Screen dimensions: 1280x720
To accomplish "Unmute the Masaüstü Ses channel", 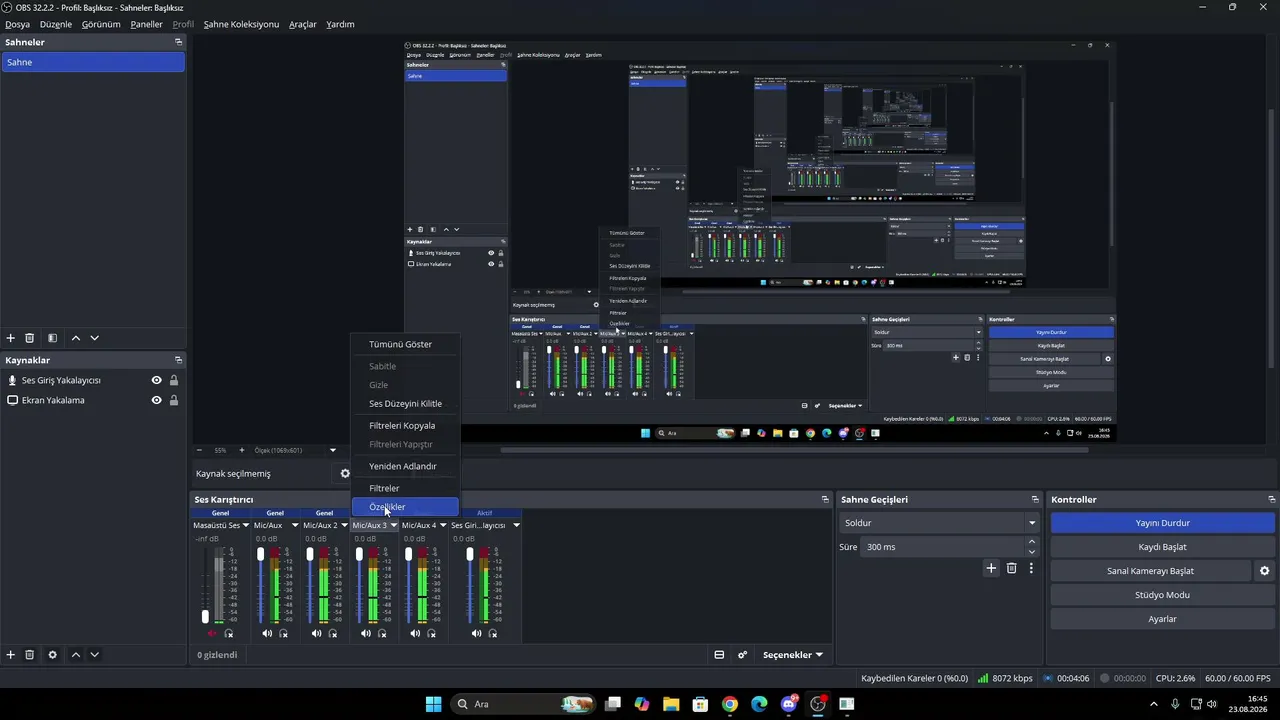I will [x=211, y=633].
